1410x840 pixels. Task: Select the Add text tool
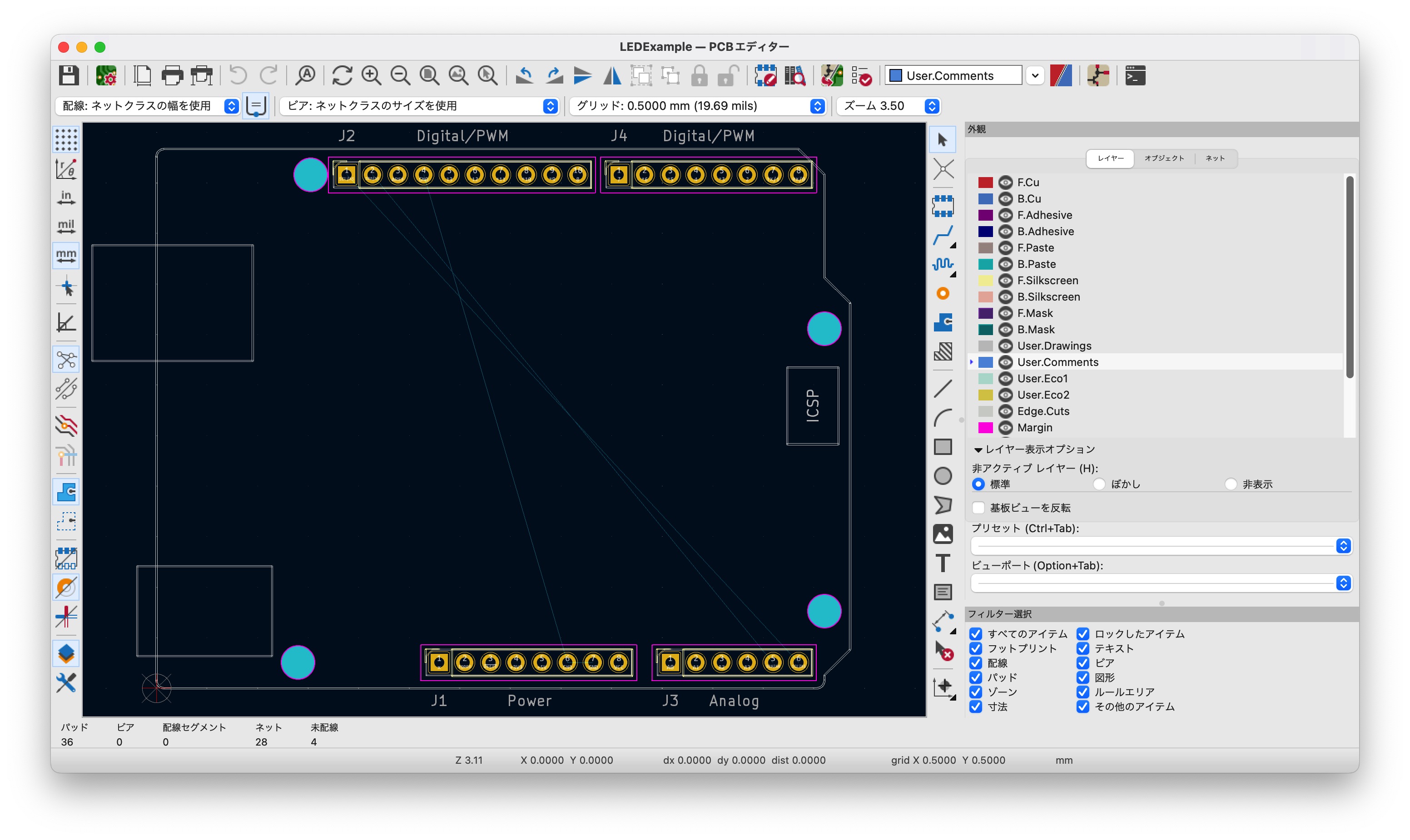943,563
